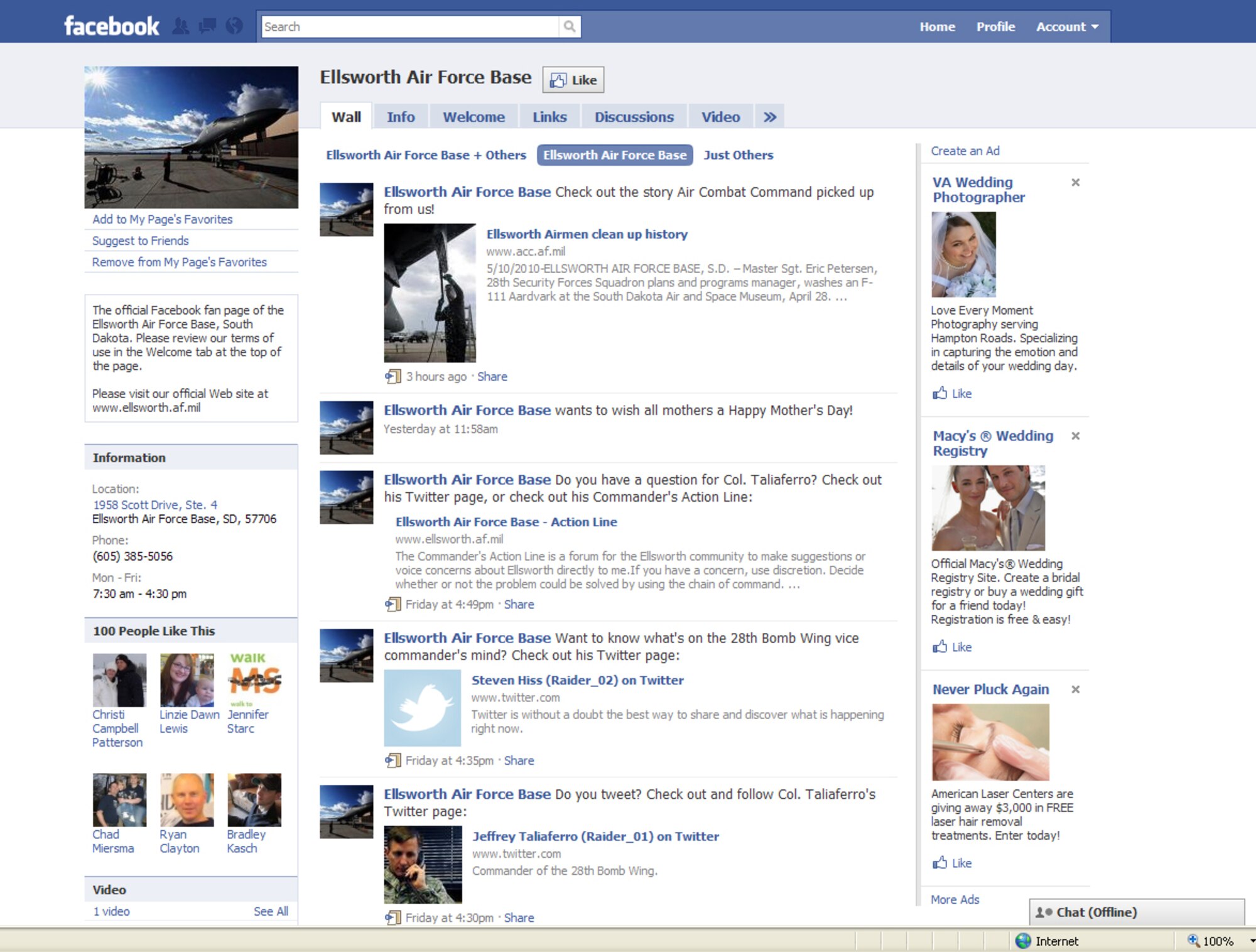Filter wall to Just Others

(738, 155)
